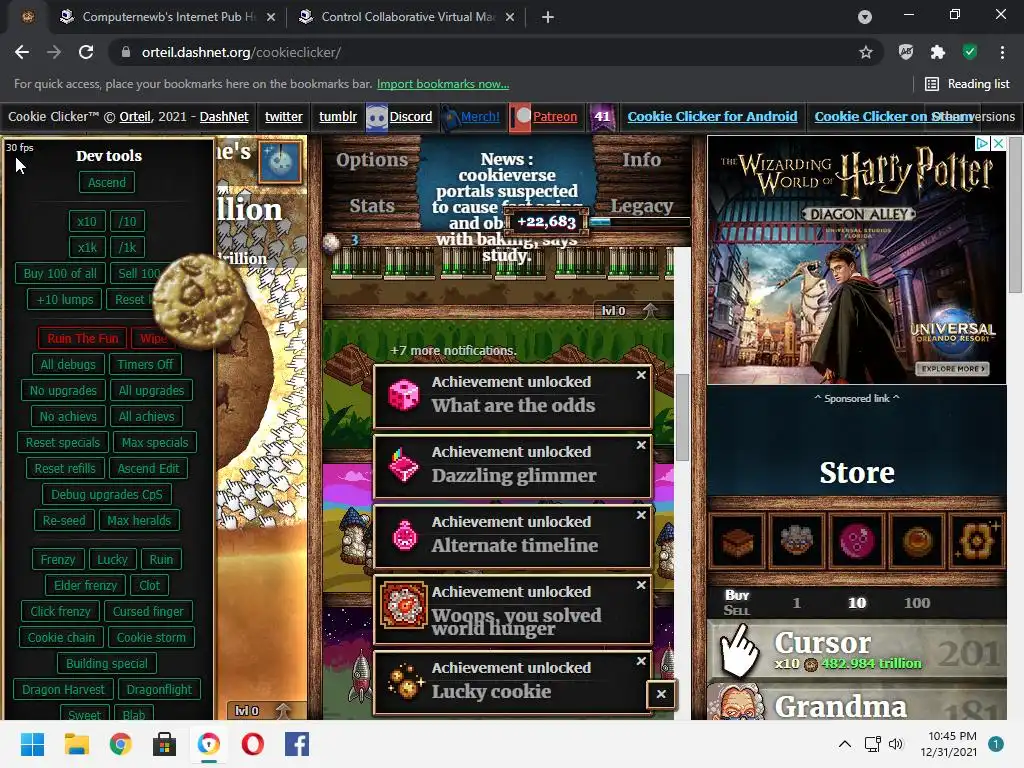Screen dimensions: 1024x768
Task: Trigger the Frenzy buff button
Action: (58, 560)
